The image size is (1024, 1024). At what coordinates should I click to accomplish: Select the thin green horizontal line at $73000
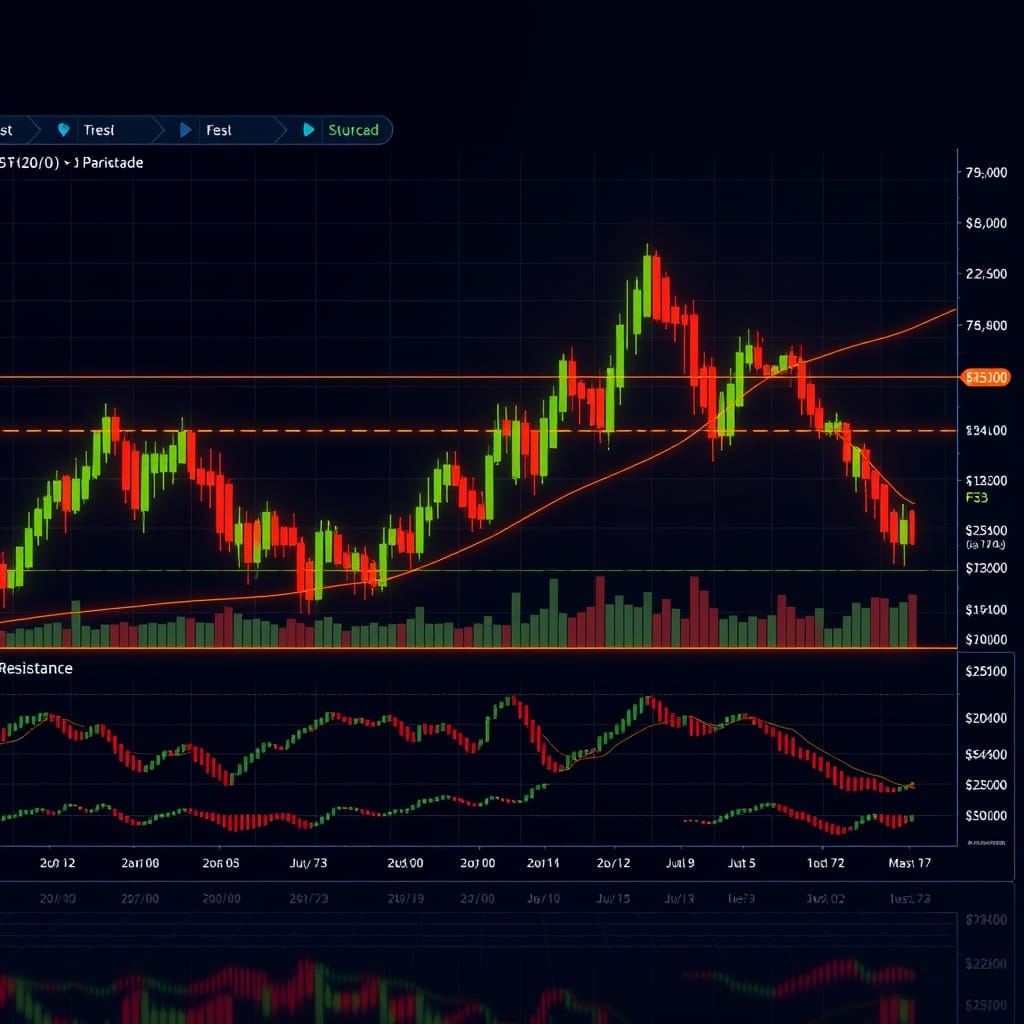478,571
